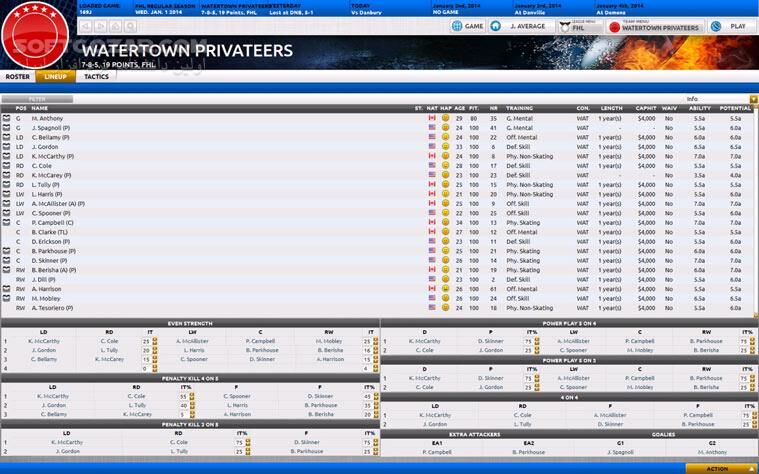Click the dressed-jersey icon beside L. Tully
The image size is (759, 474).
tap(6, 184)
